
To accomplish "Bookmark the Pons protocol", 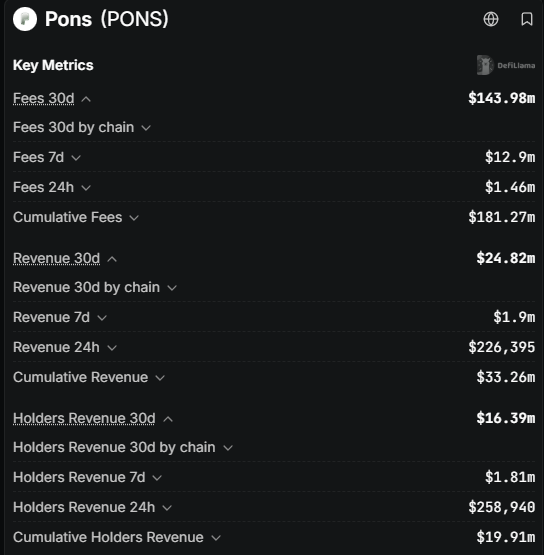I will [x=527, y=19].
